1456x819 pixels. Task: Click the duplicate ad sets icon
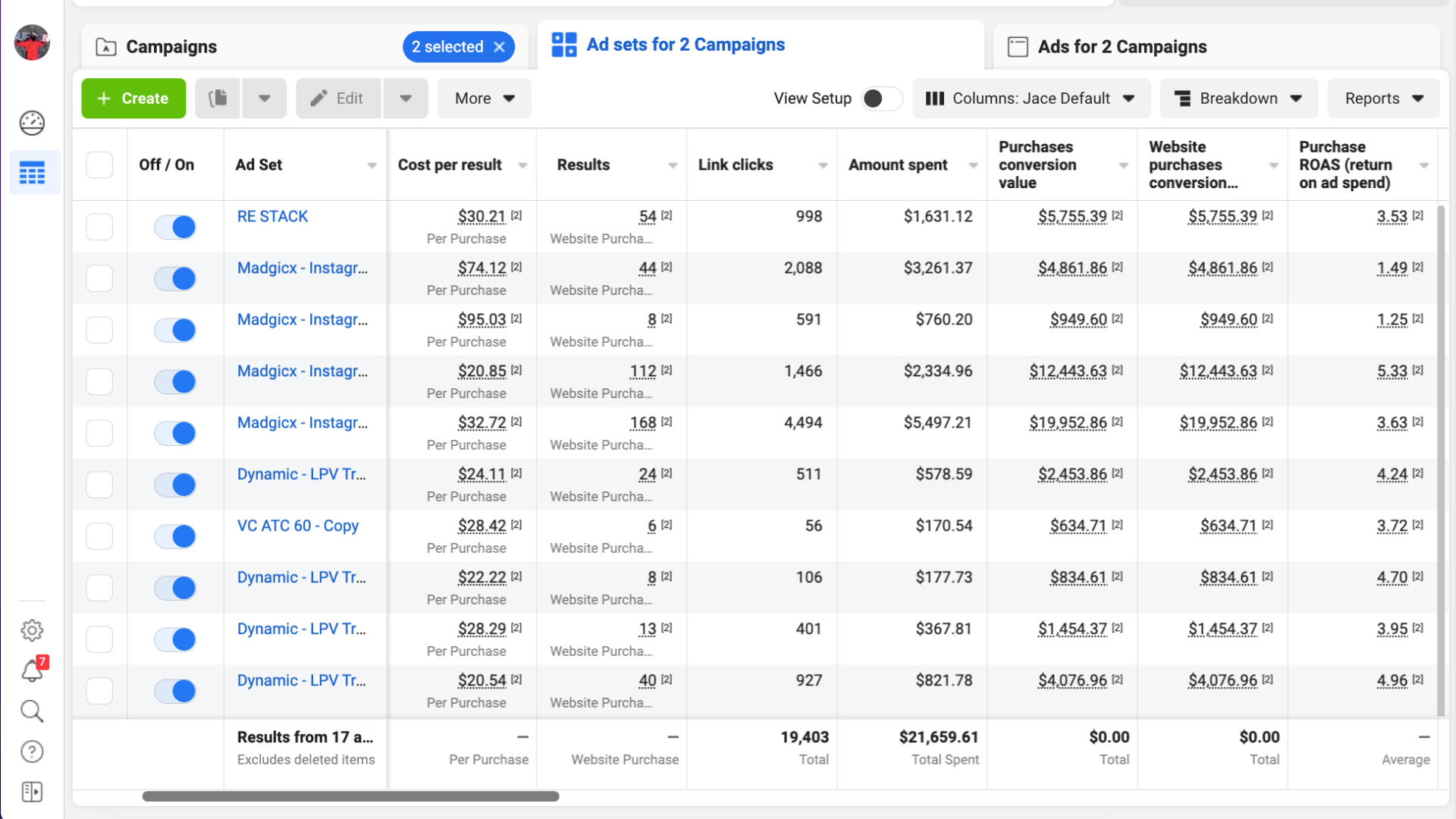click(x=218, y=99)
